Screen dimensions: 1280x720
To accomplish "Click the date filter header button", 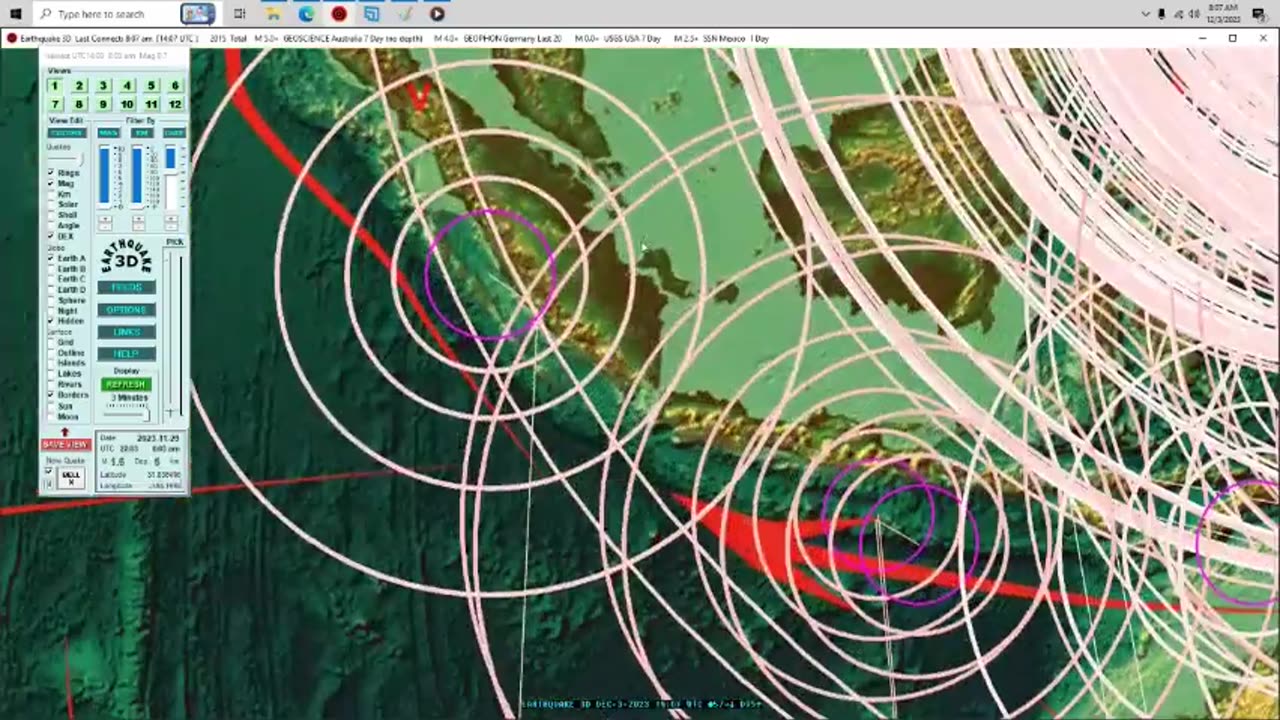I will [x=174, y=133].
